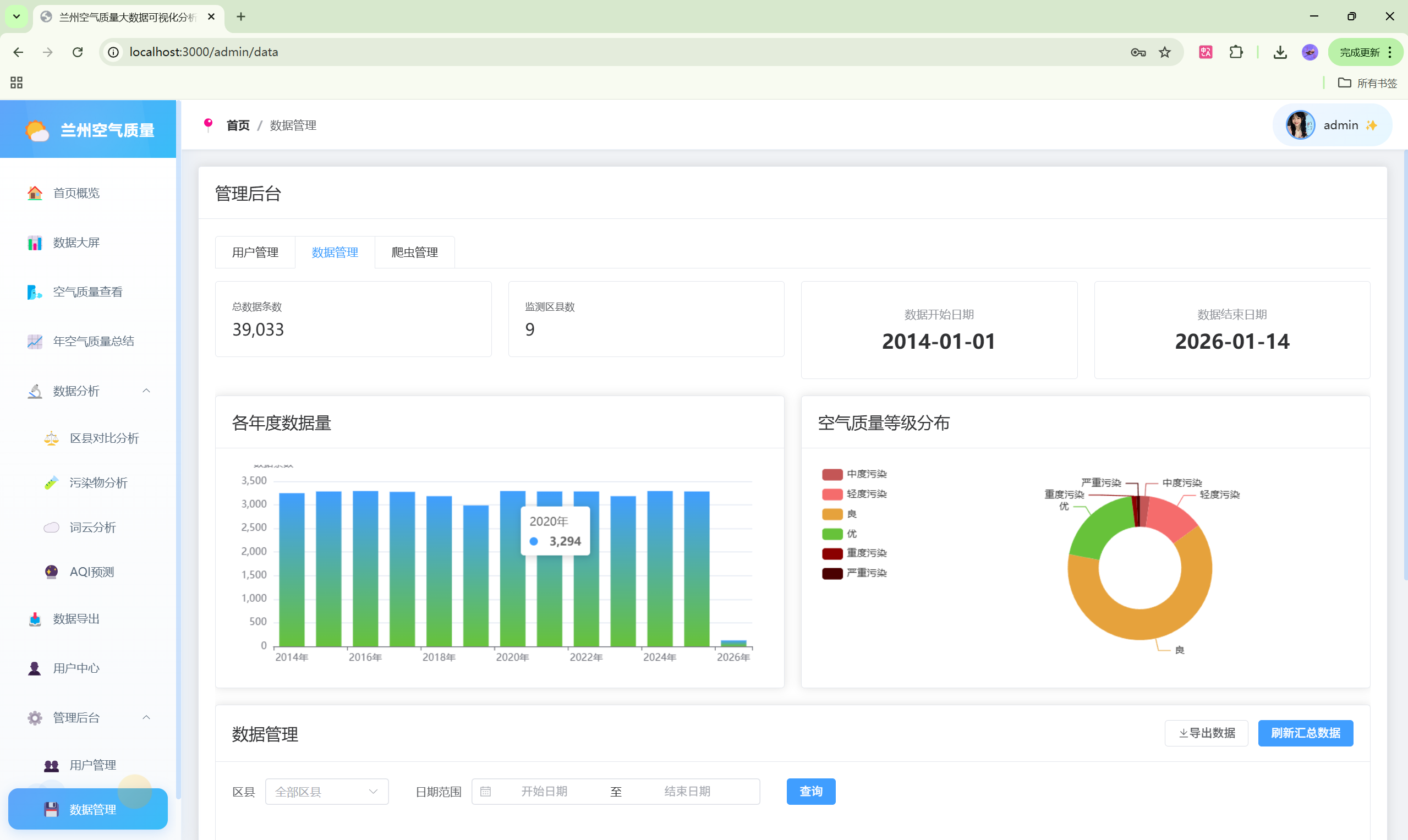The width and height of the screenshot is (1408, 840).
Task: Open the 全部区县 district dropdown
Action: click(327, 792)
